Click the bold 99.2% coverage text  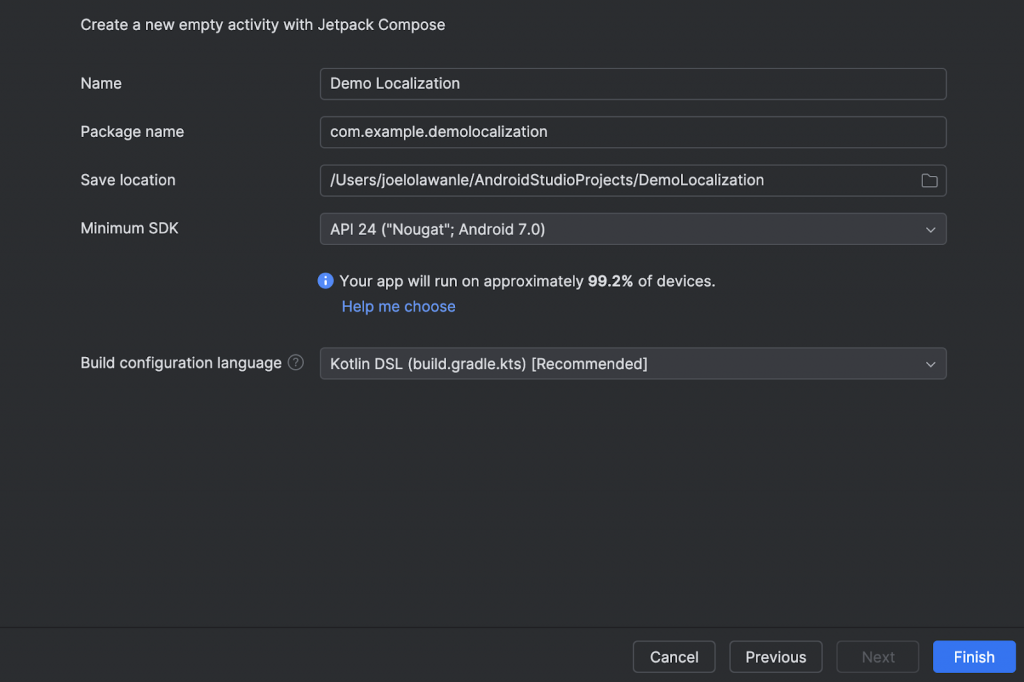click(610, 282)
